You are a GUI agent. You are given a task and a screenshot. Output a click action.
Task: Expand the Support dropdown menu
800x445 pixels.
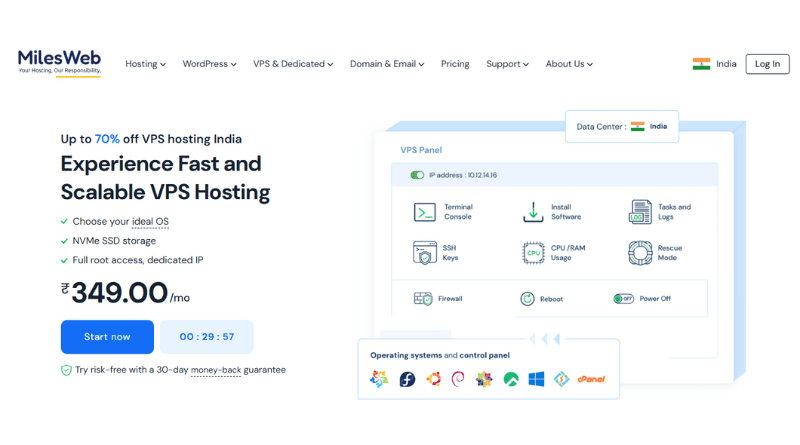508,64
